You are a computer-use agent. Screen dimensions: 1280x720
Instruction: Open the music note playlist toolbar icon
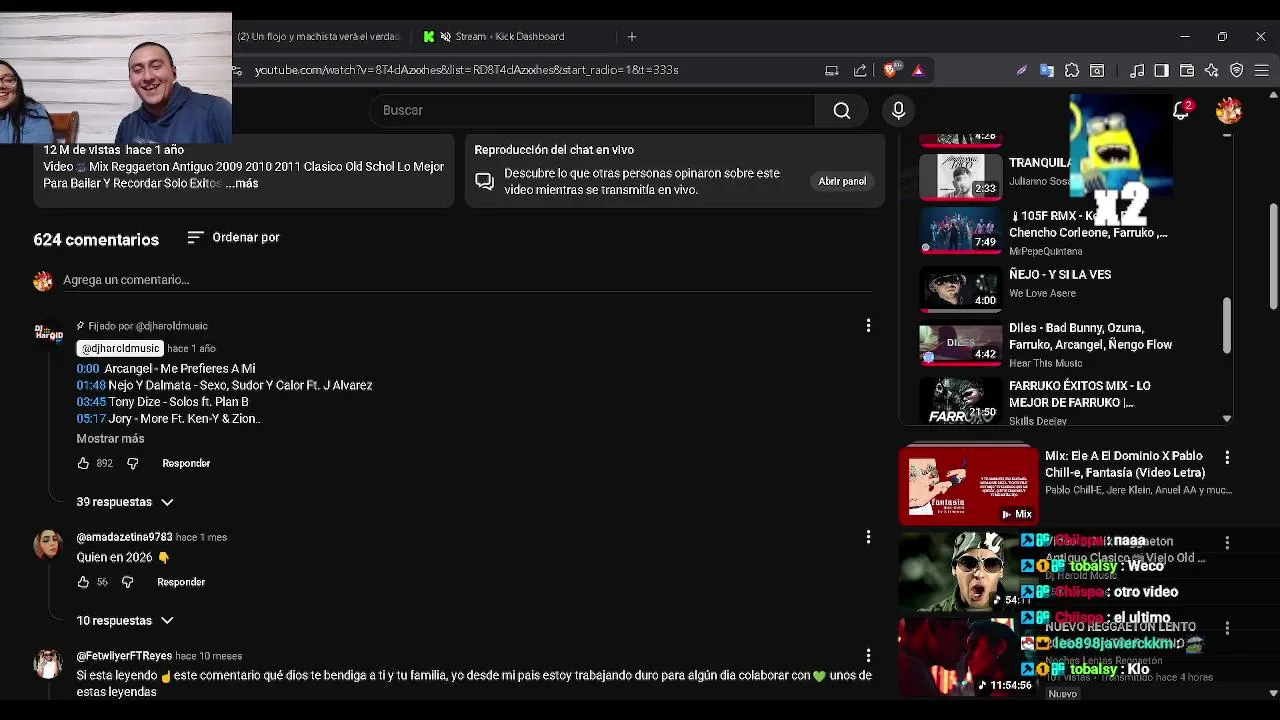click(1137, 70)
